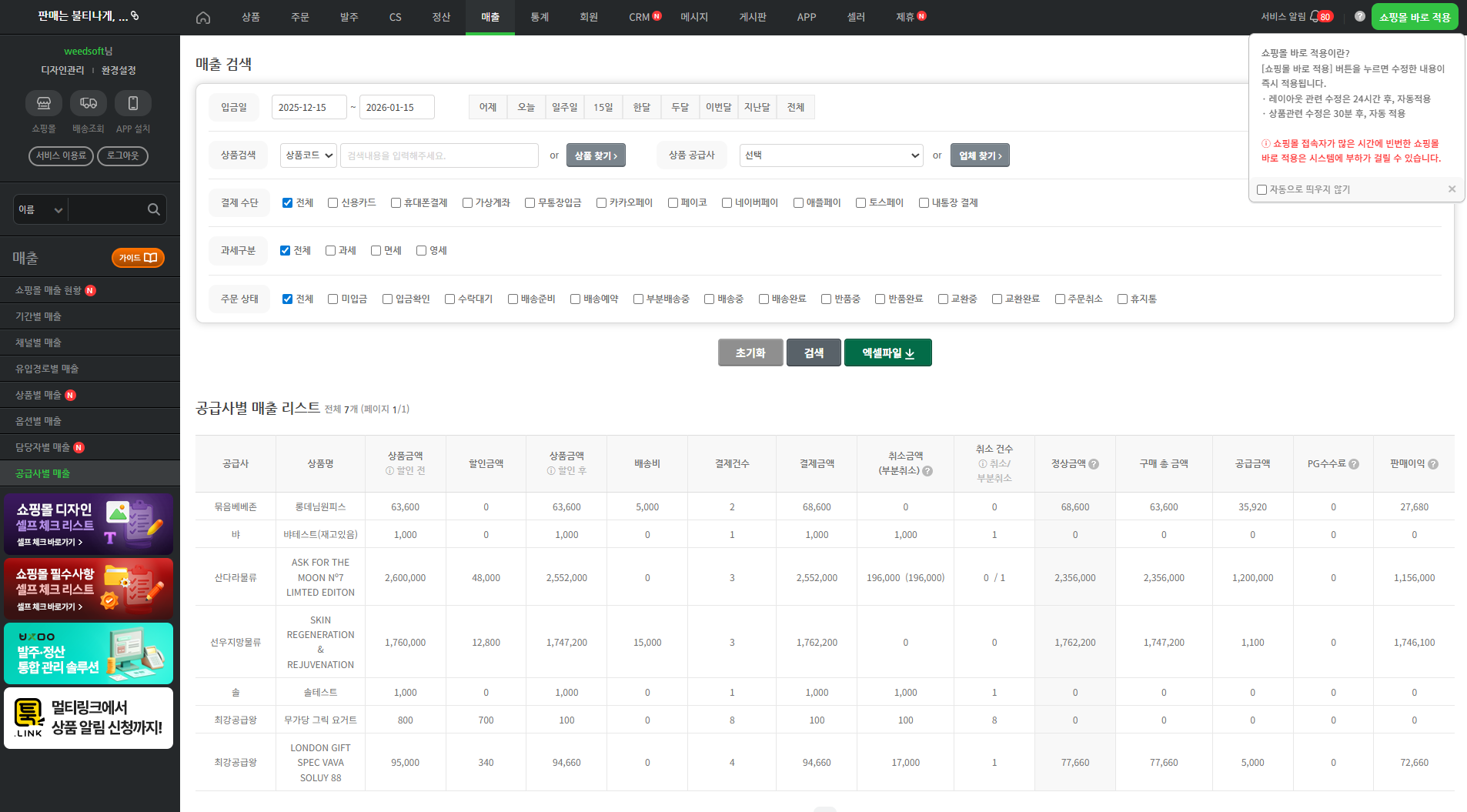Open the 상품 공급사 선택 dropdown
1467x812 pixels.
coord(831,155)
